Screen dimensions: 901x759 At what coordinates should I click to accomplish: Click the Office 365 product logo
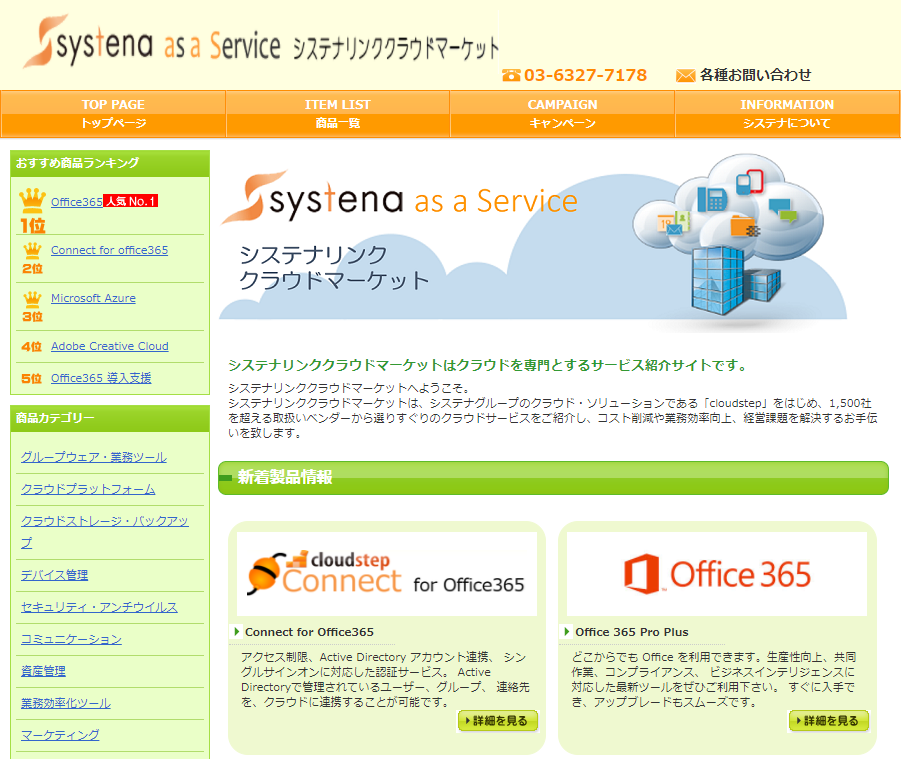pos(717,573)
